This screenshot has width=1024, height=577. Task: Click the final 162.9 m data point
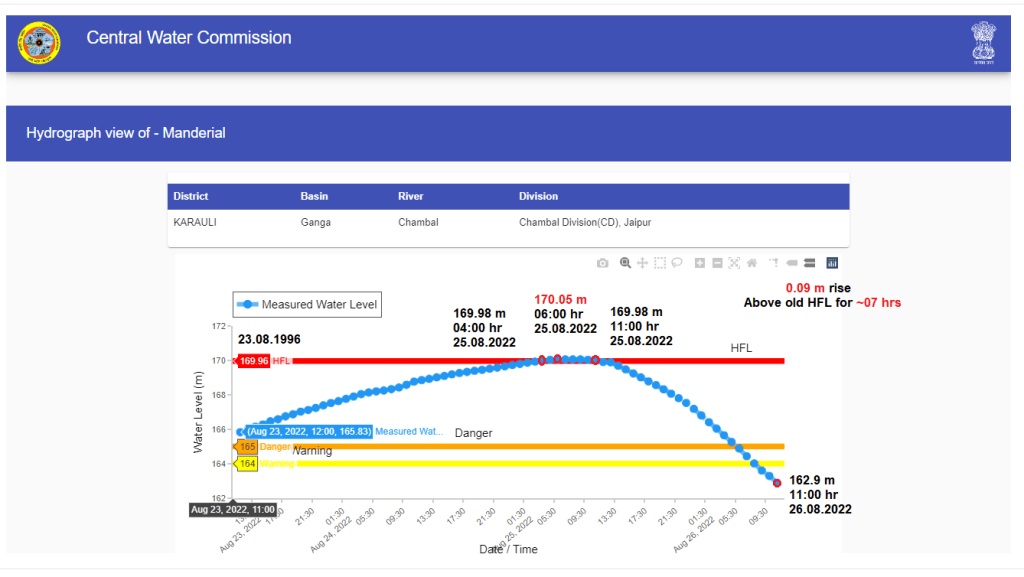click(x=777, y=483)
